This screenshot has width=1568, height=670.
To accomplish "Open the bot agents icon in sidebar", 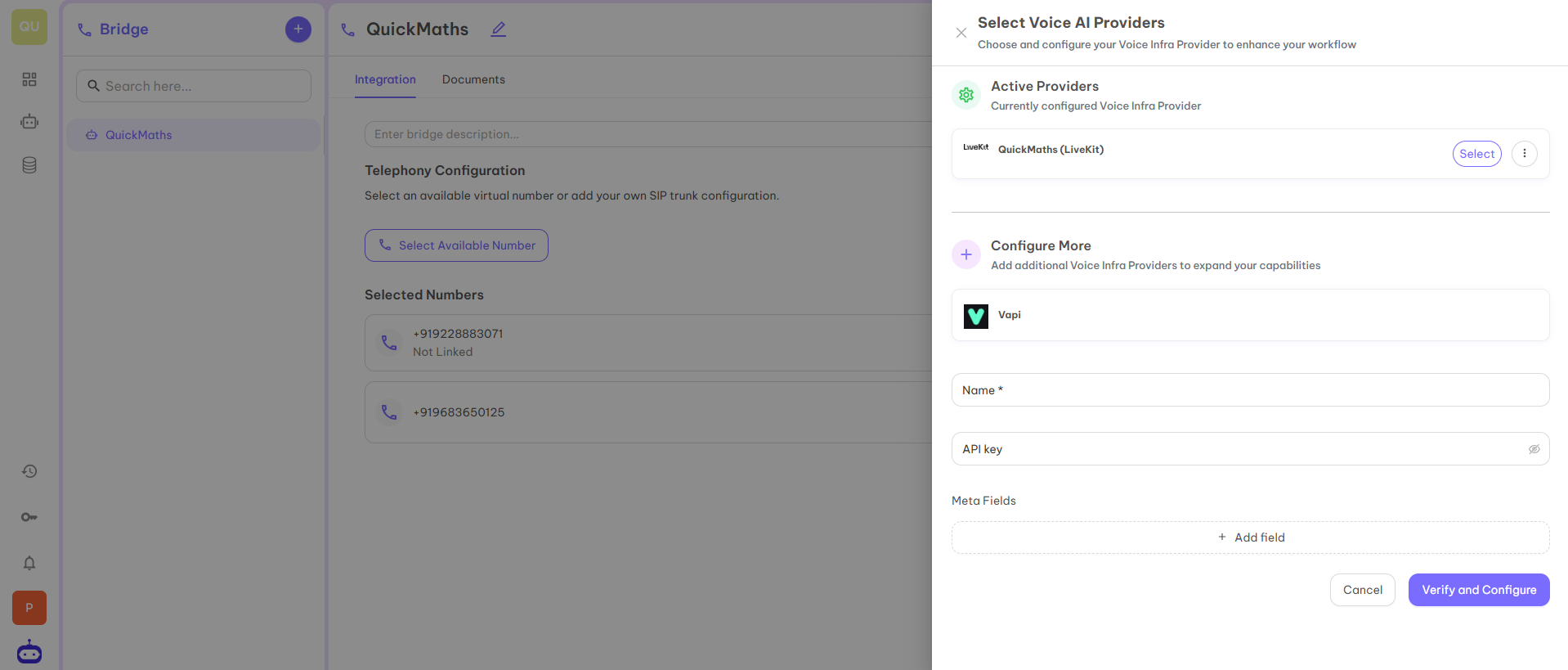I will [x=29, y=122].
